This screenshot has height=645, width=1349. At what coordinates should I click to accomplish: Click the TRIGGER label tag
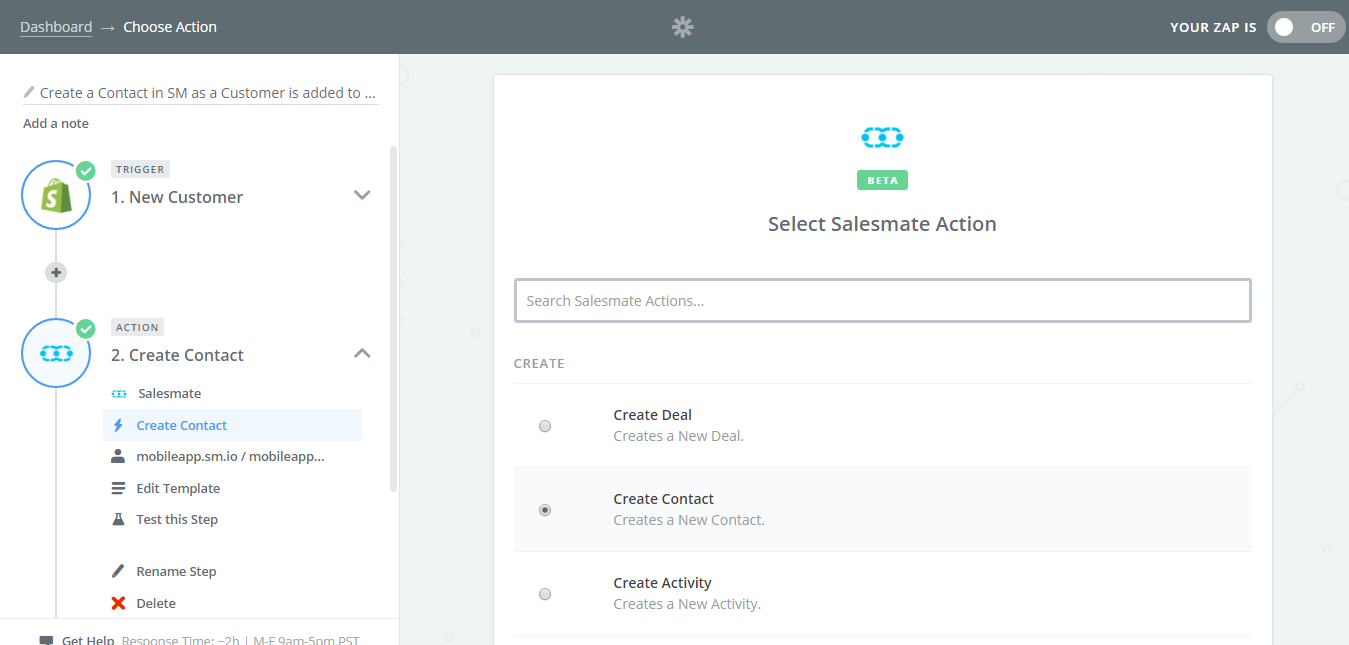[x=140, y=169]
